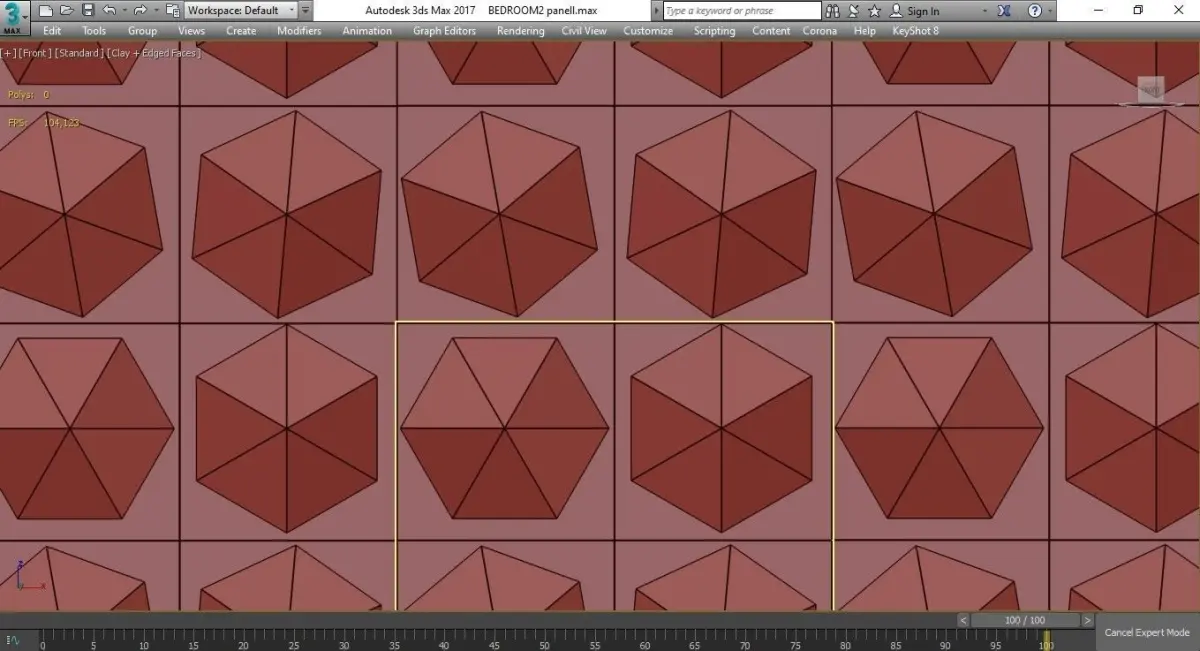Click the [+] viewport general label
This screenshot has height=651, width=1200.
(9, 53)
